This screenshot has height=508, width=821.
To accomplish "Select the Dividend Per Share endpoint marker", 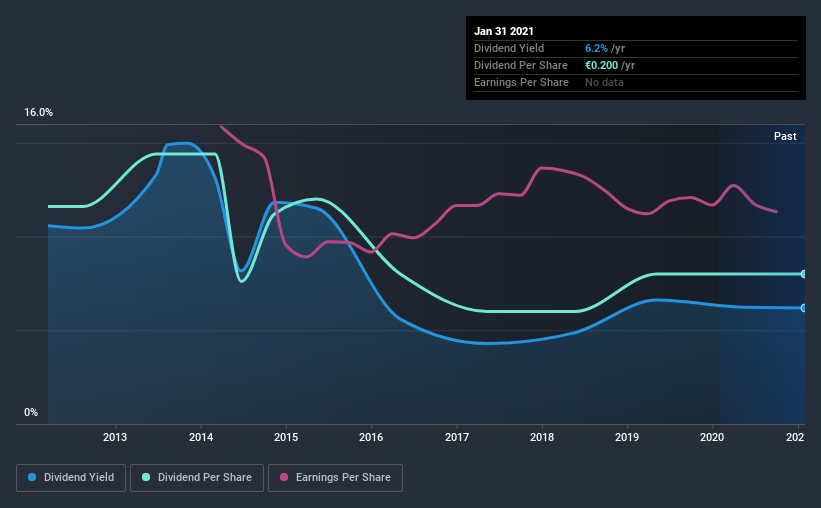I will pos(803,274).
